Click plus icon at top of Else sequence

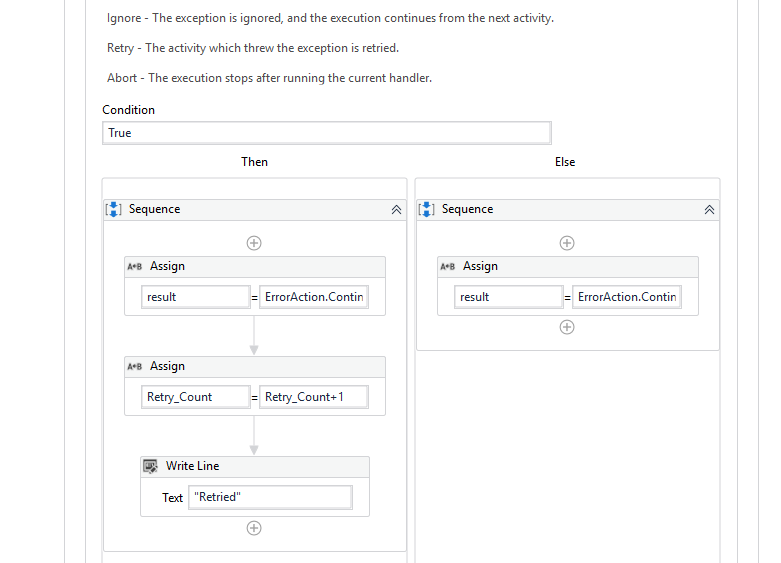pos(567,242)
